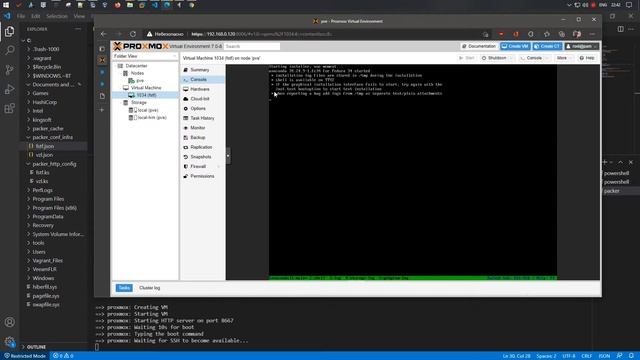Add a new terminal with the plus icon
This screenshot has width=640, height=360.
605,162
